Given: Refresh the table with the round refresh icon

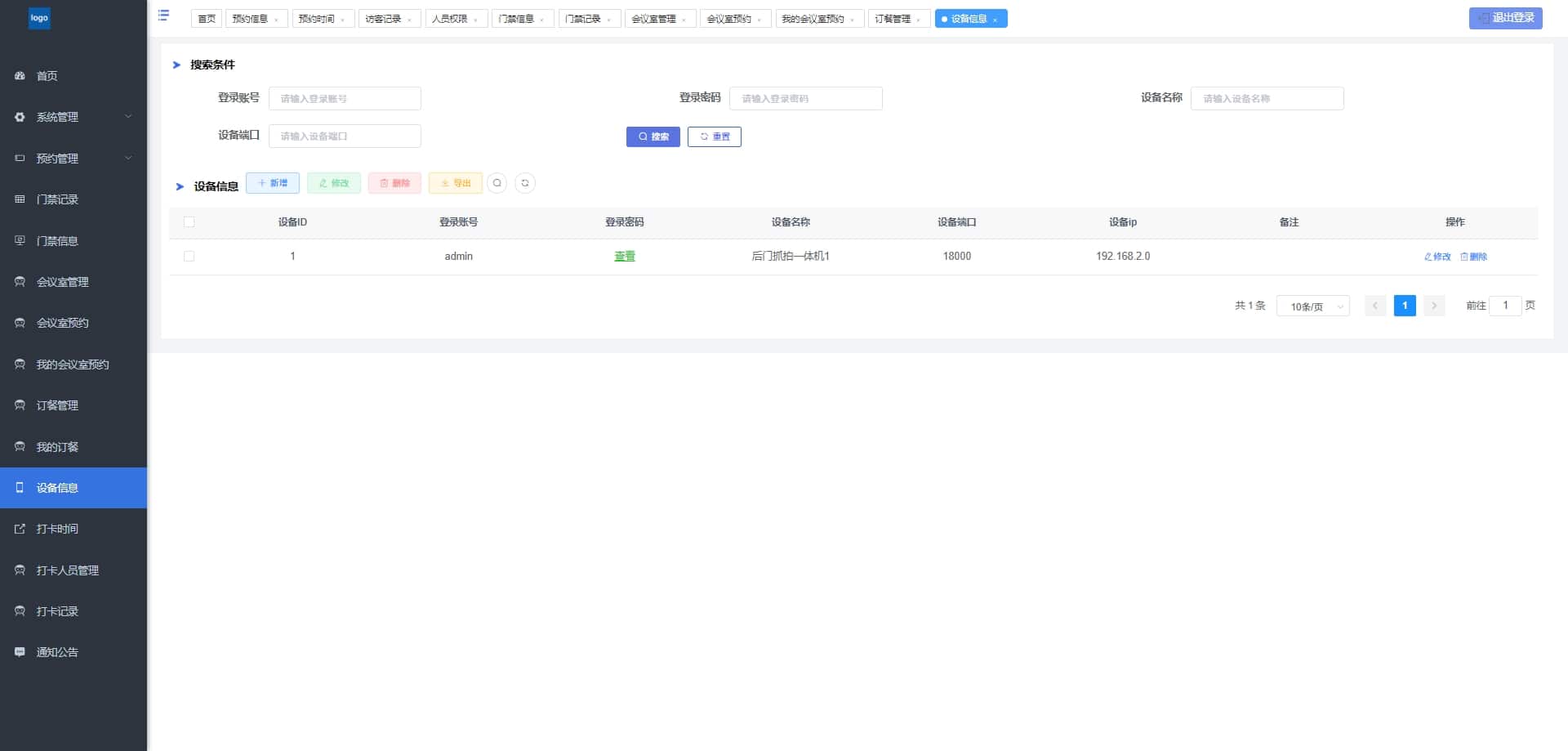Looking at the screenshot, I should (525, 183).
